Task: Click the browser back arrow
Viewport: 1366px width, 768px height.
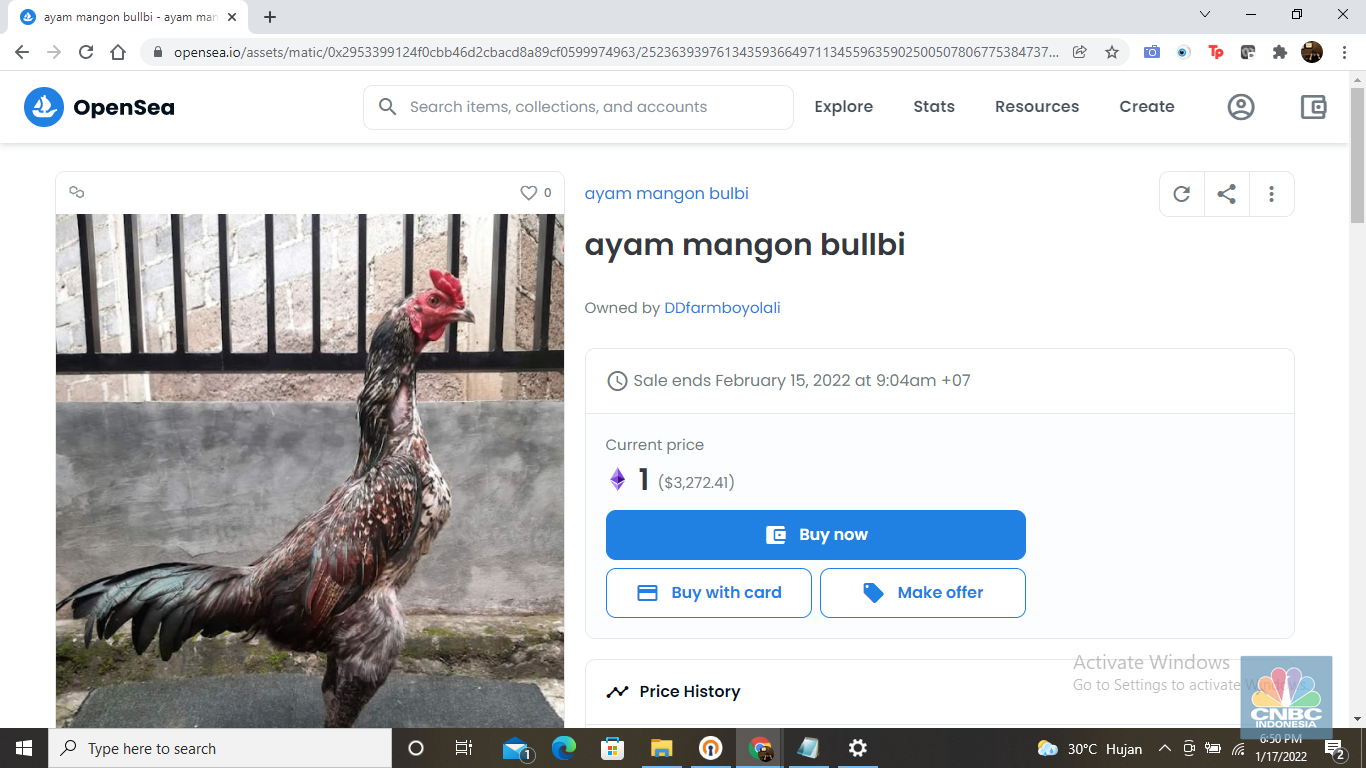Action: tap(22, 52)
